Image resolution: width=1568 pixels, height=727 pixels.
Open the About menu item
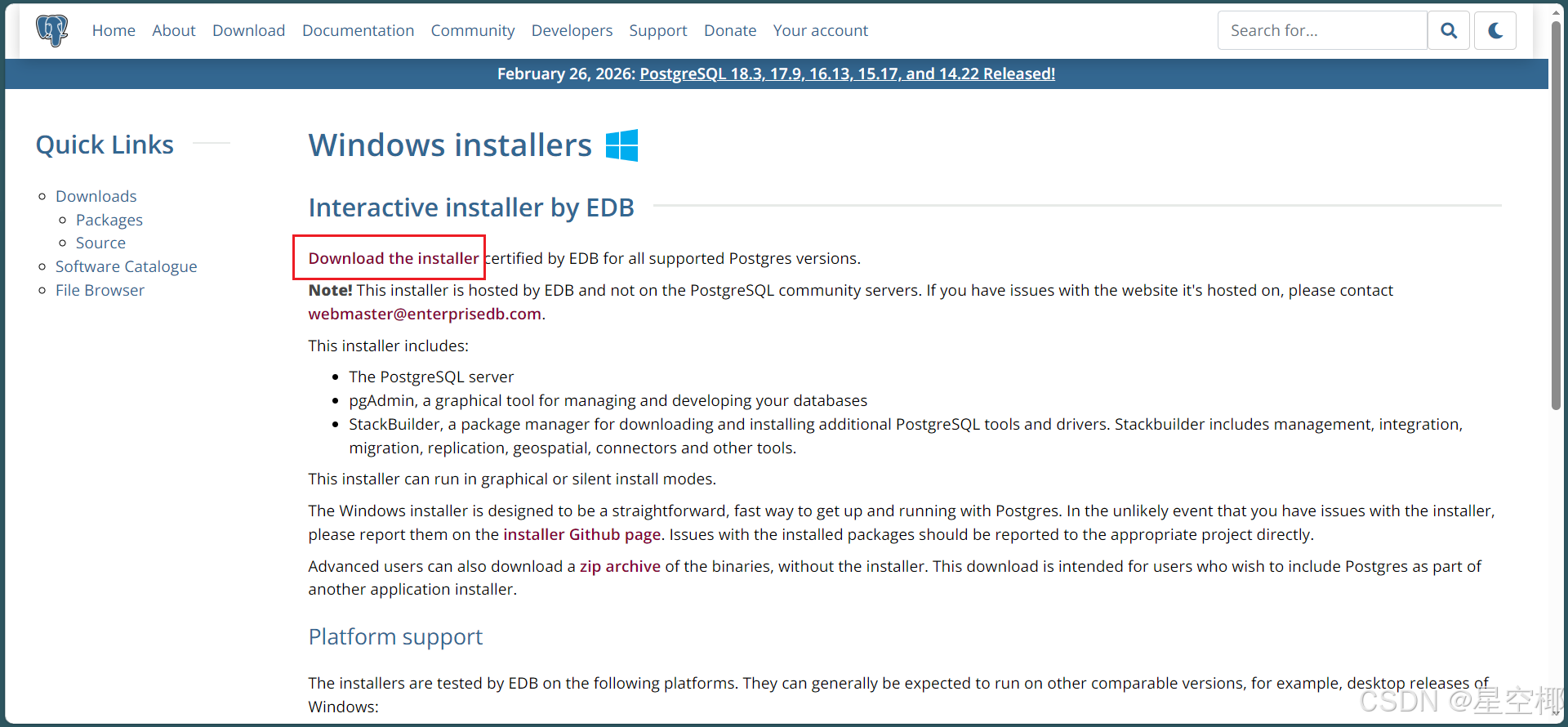[x=174, y=30]
